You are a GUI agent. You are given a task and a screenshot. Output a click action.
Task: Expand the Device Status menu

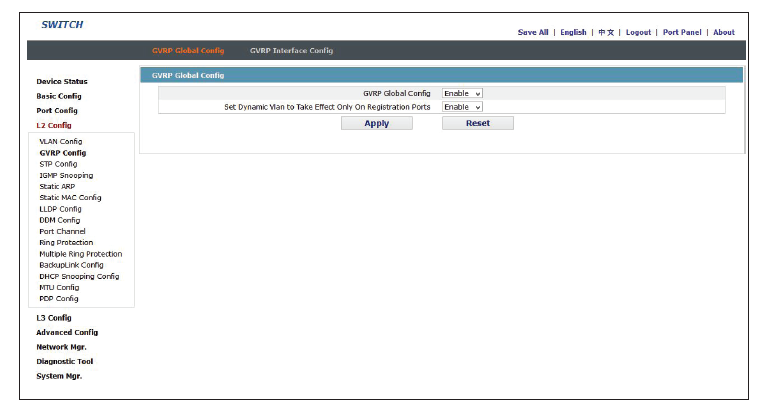tap(62, 82)
